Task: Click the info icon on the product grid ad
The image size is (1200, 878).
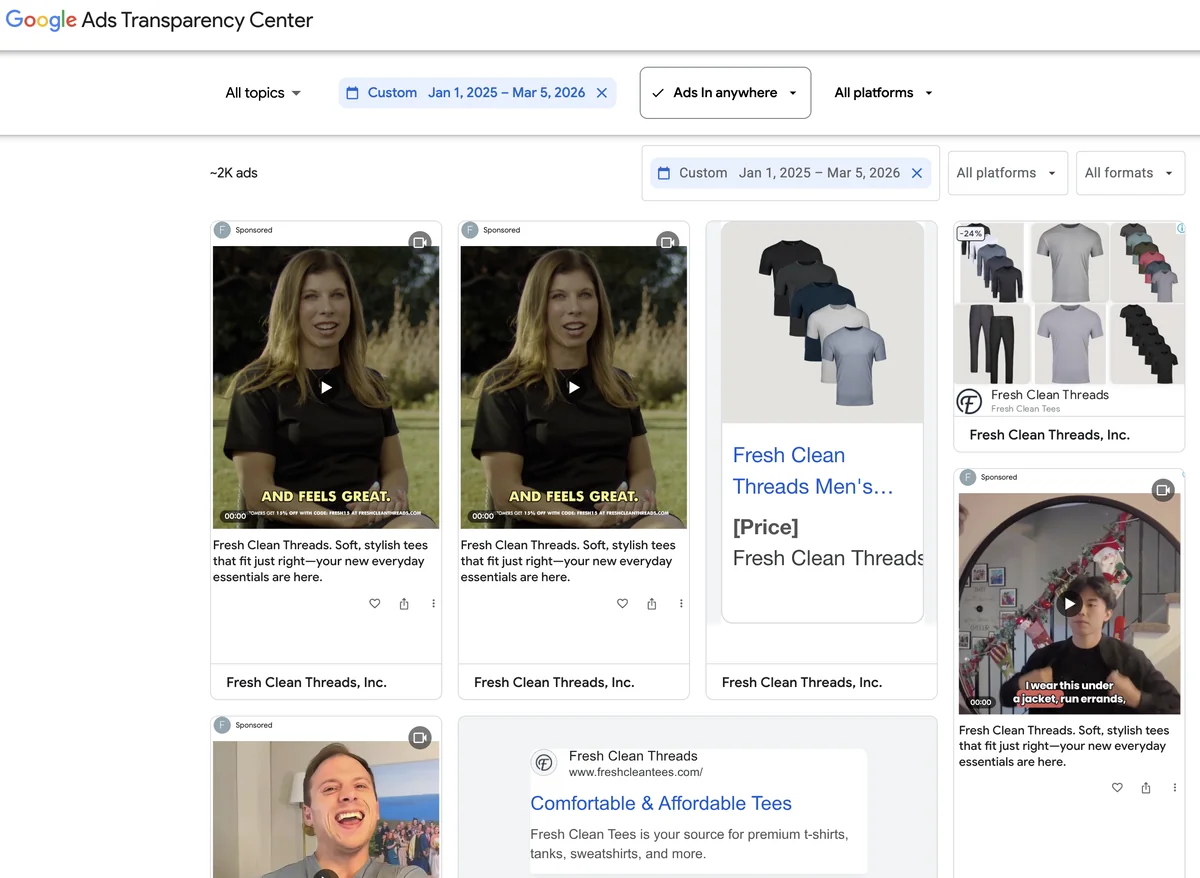Action: [x=1183, y=229]
